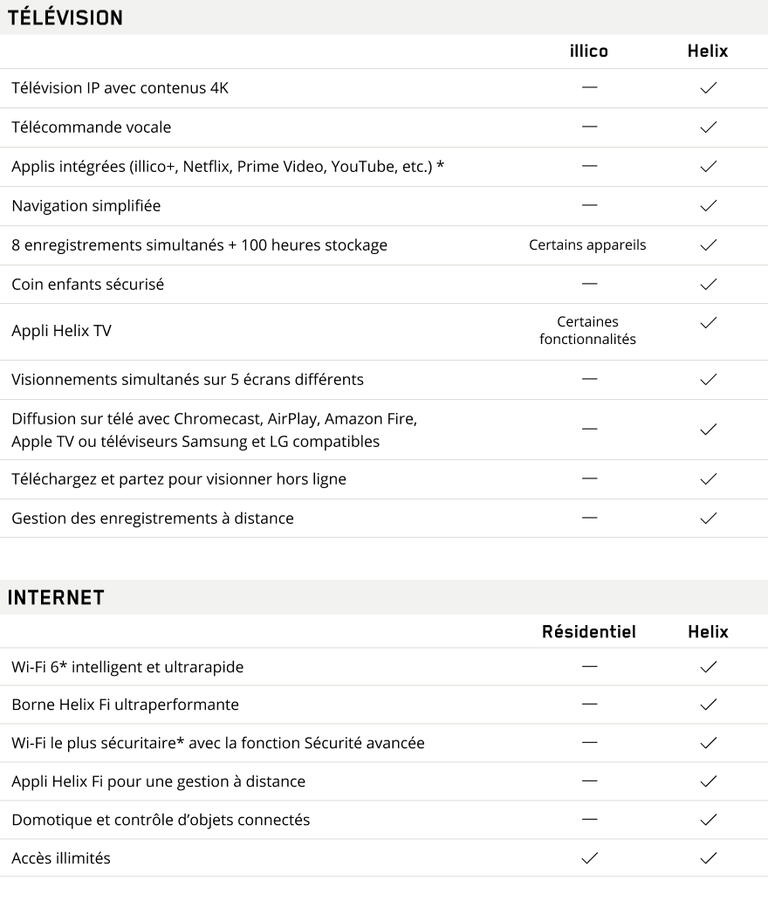Screen dimensions: 768x908
Task: Click Résidentiel dash for Wi-Fi 6 row
Action: 589,666
